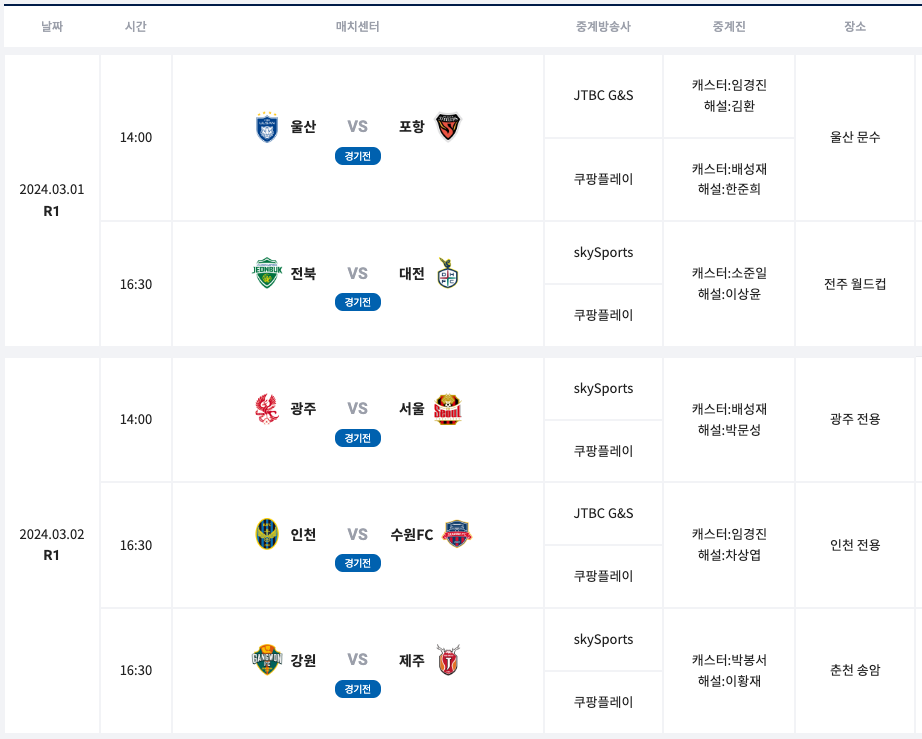Click the FC Seoul logo
922x739 pixels.
[448, 409]
